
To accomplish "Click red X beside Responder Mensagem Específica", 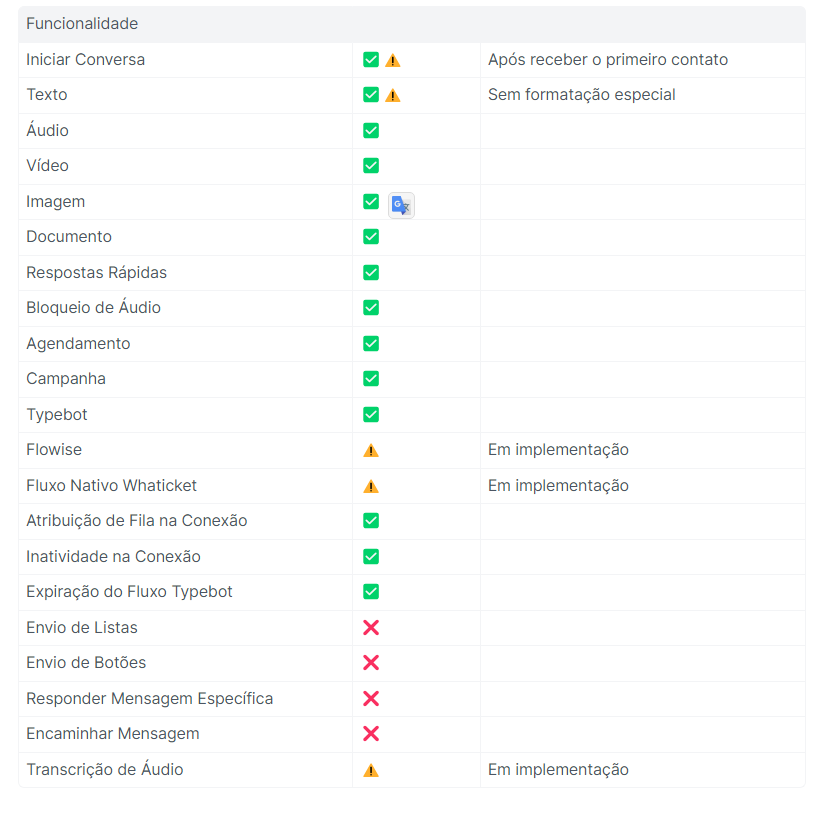I will click(371, 699).
